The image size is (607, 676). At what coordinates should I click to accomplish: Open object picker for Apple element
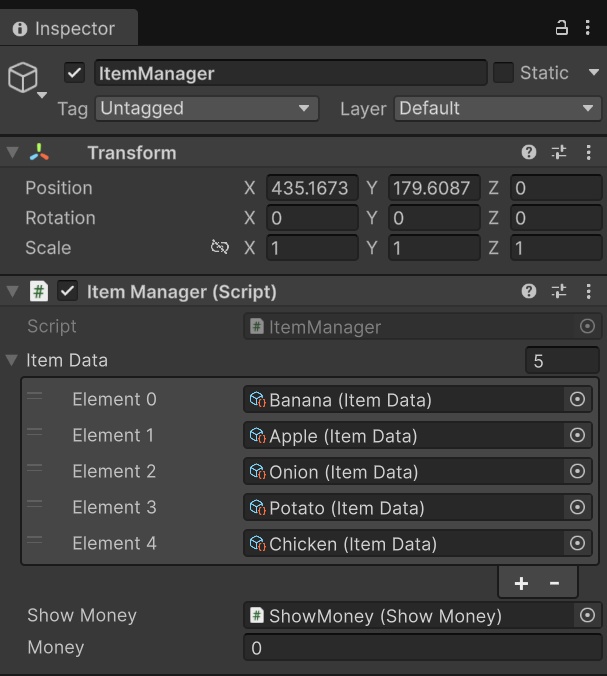(577, 435)
